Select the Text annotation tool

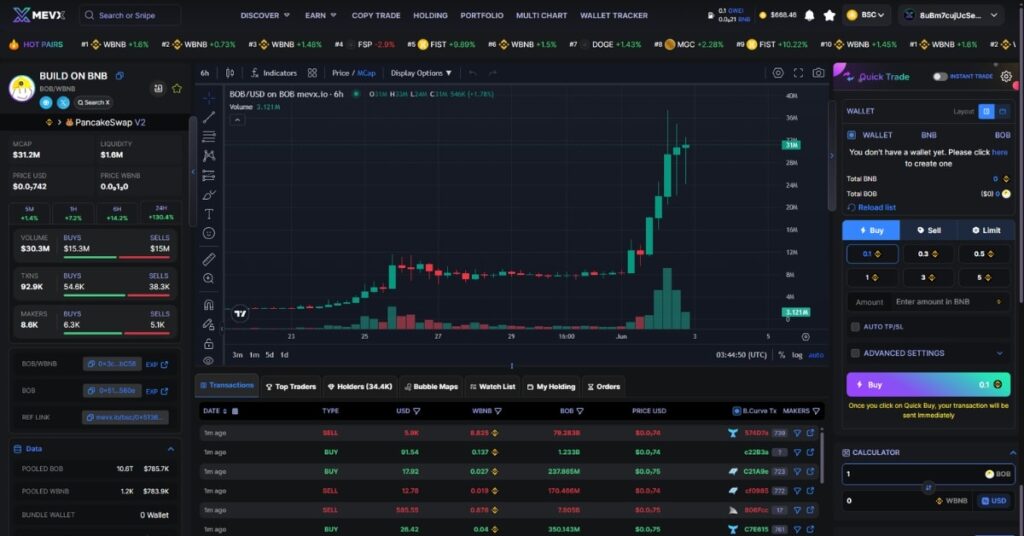point(208,213)
